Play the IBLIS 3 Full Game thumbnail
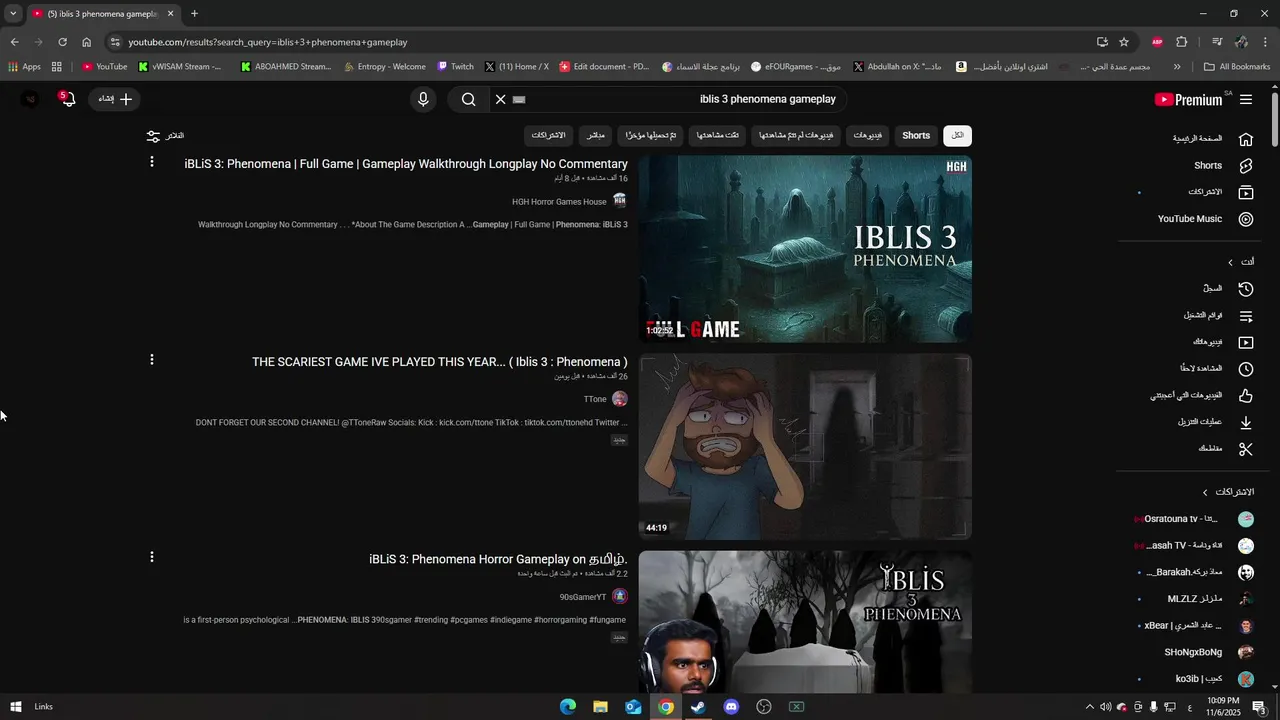 805,249
